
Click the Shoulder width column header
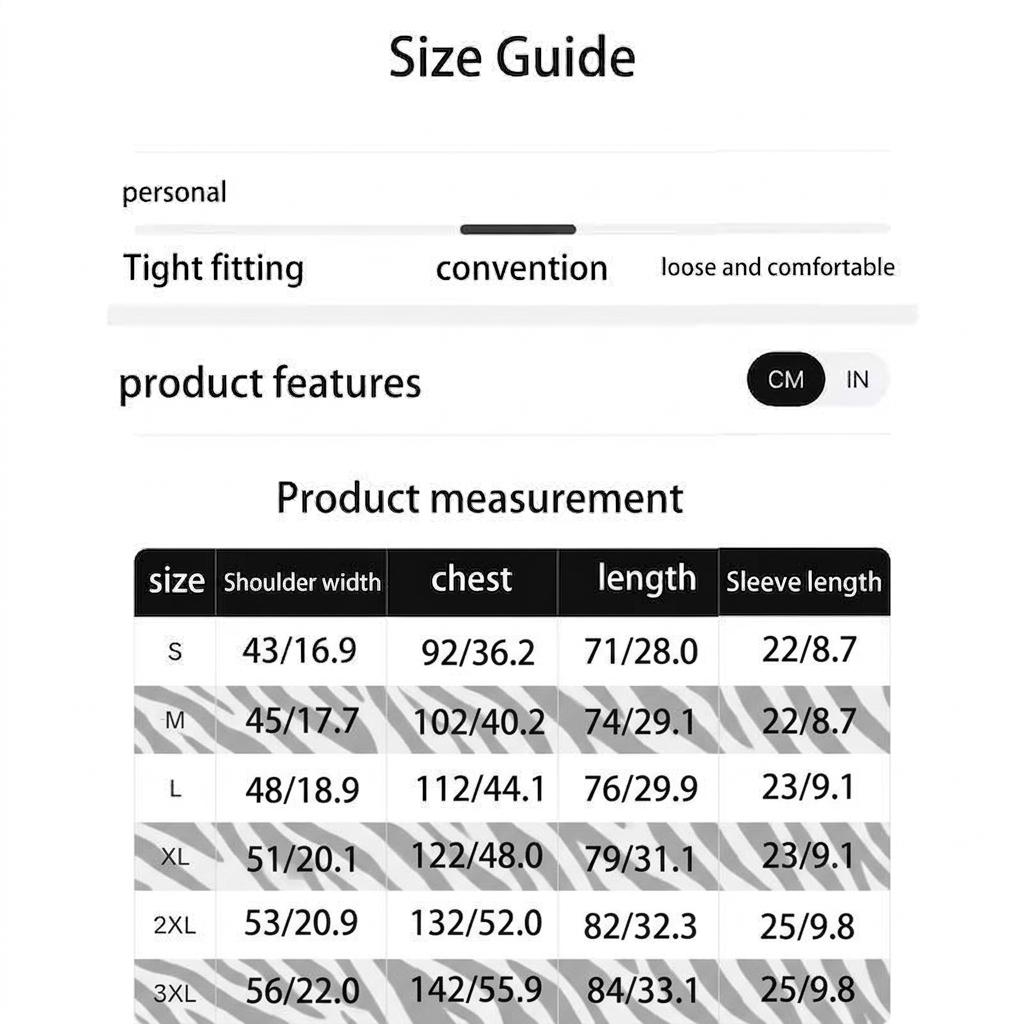coord(302,582)
